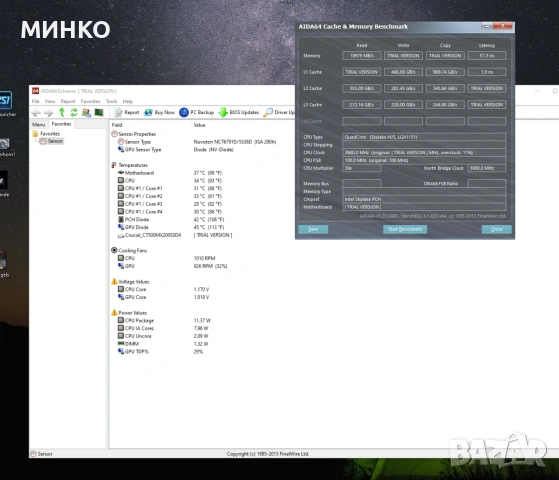
Task: Click the Sensor status bar entry
Action: click(42, 454)
